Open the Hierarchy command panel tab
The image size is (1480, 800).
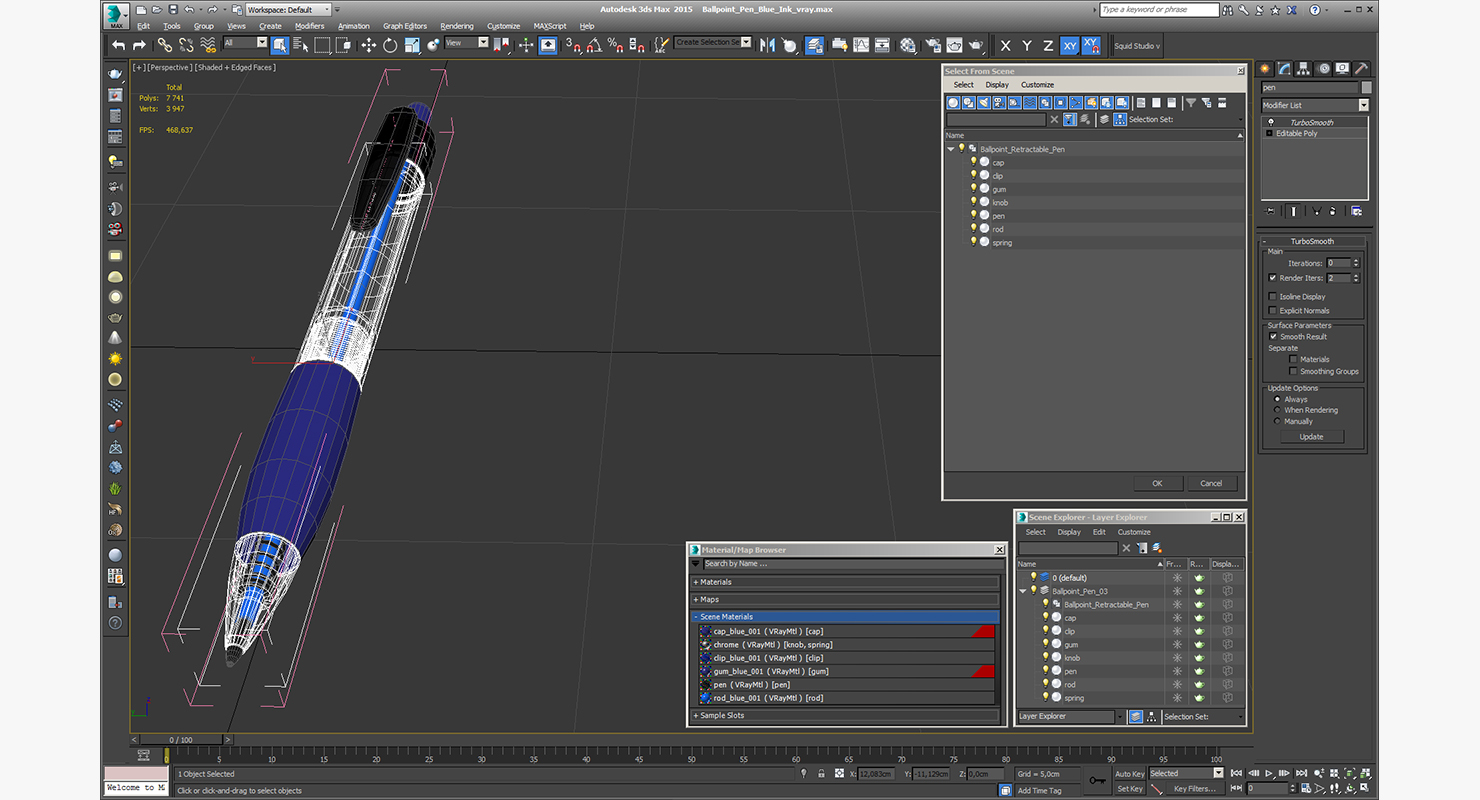1305,69
